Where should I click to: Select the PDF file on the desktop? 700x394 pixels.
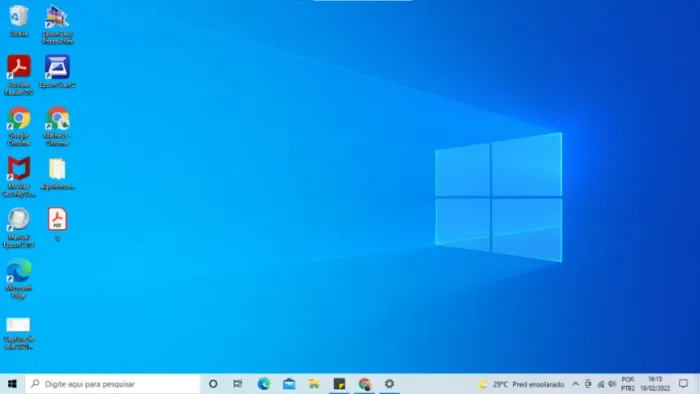coord(57,224)
